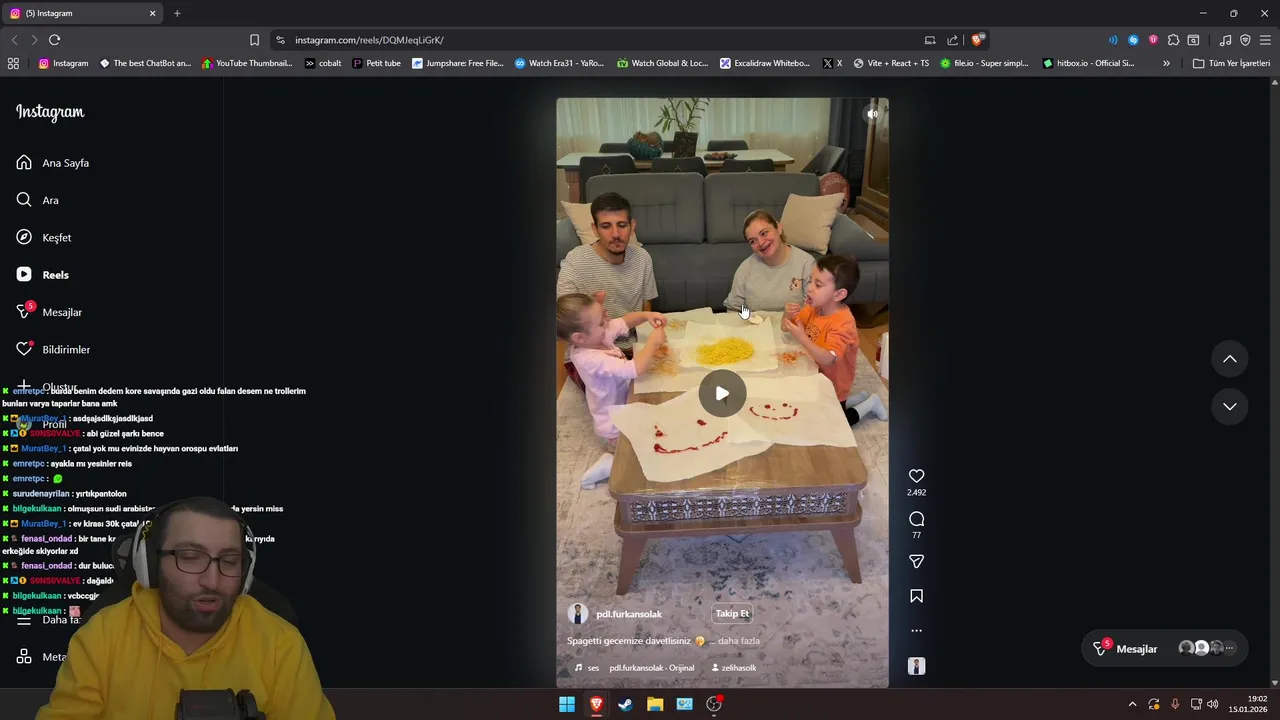Open the music note toolbar icon
Screen dimensions: 1280x720
click(x=1225, y=40)
